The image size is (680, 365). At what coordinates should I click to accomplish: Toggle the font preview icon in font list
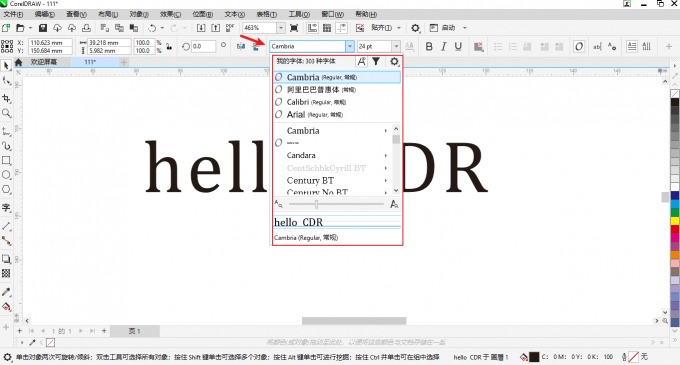coord(361,62)
